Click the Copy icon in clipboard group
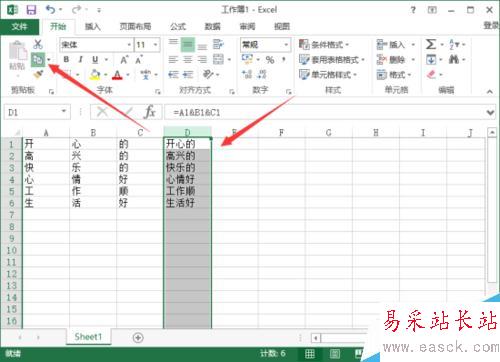Screen dimensions: 500x362 tap(38, 60)
